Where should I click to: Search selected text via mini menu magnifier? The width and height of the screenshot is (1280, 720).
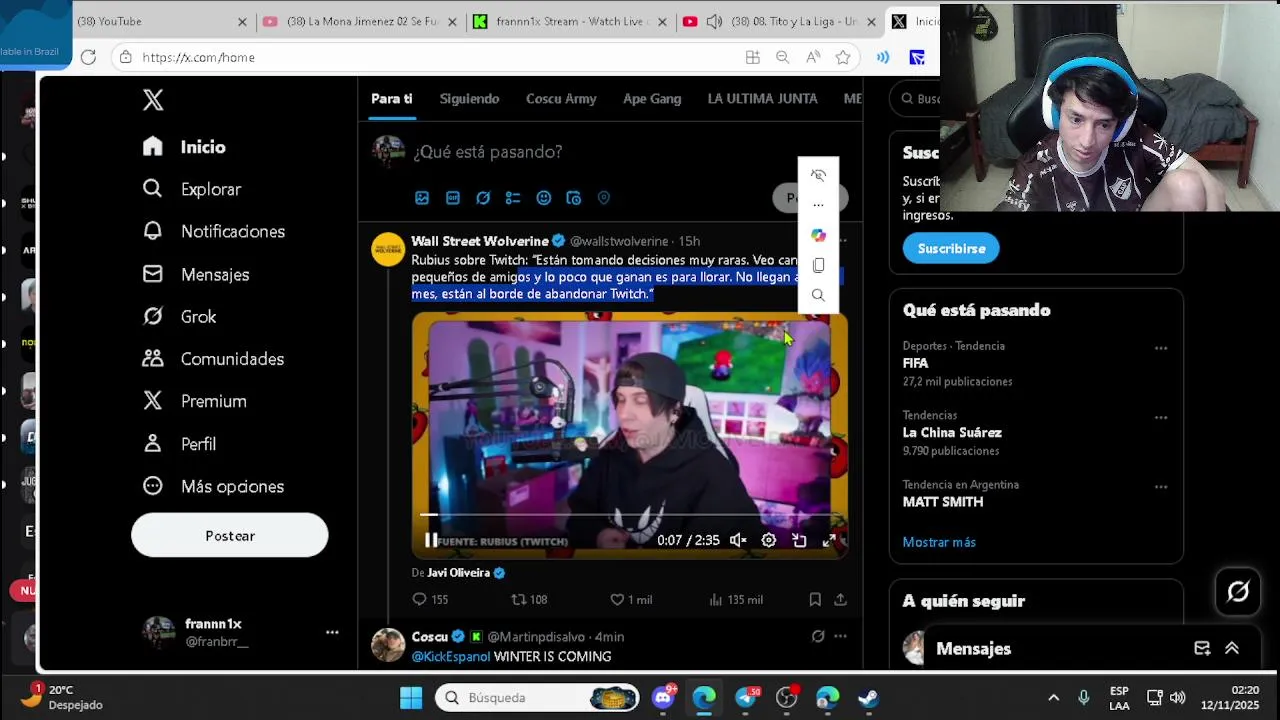(818, 295)
